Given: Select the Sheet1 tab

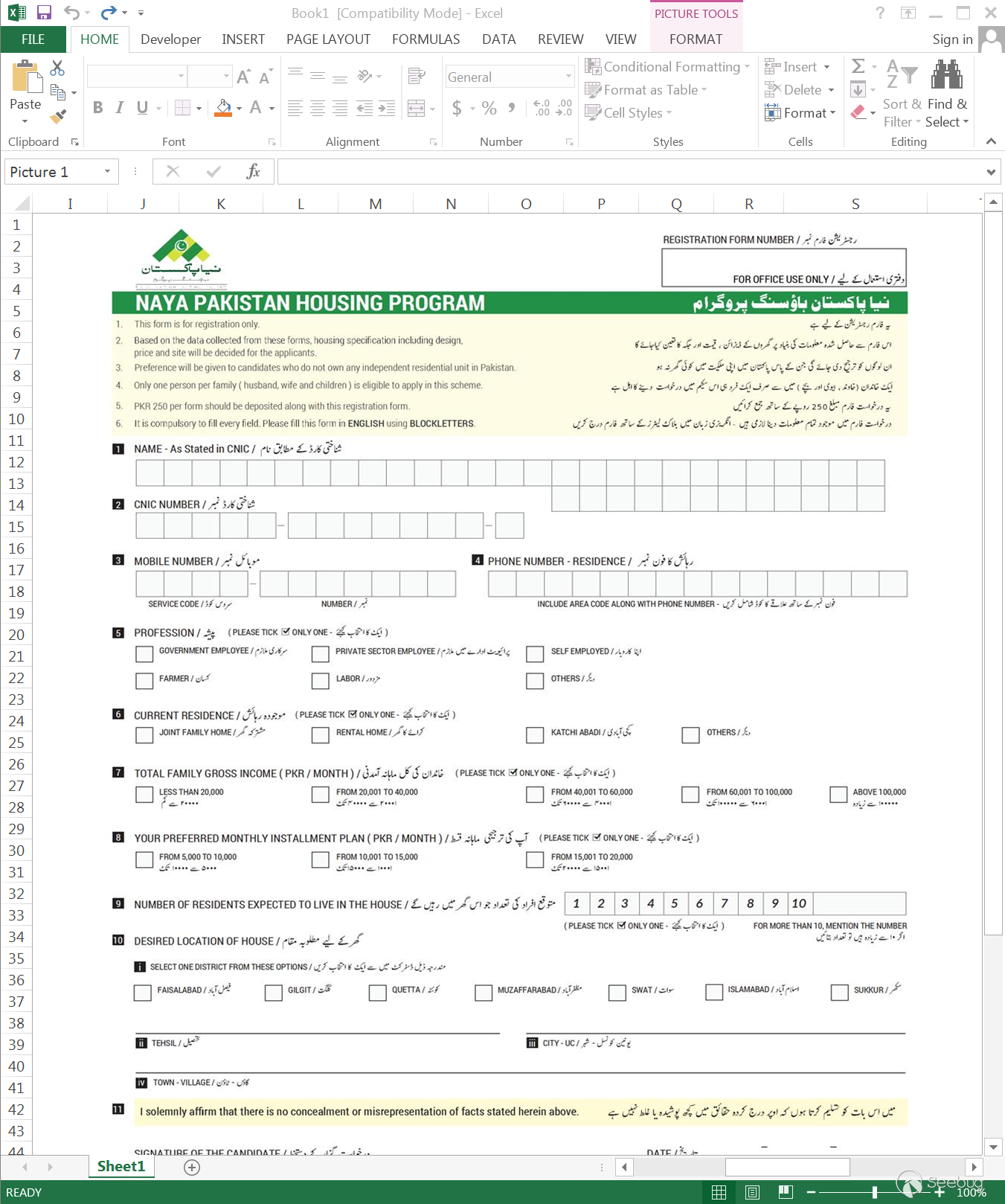Looking at the screenshot, I should point(121,1166).
